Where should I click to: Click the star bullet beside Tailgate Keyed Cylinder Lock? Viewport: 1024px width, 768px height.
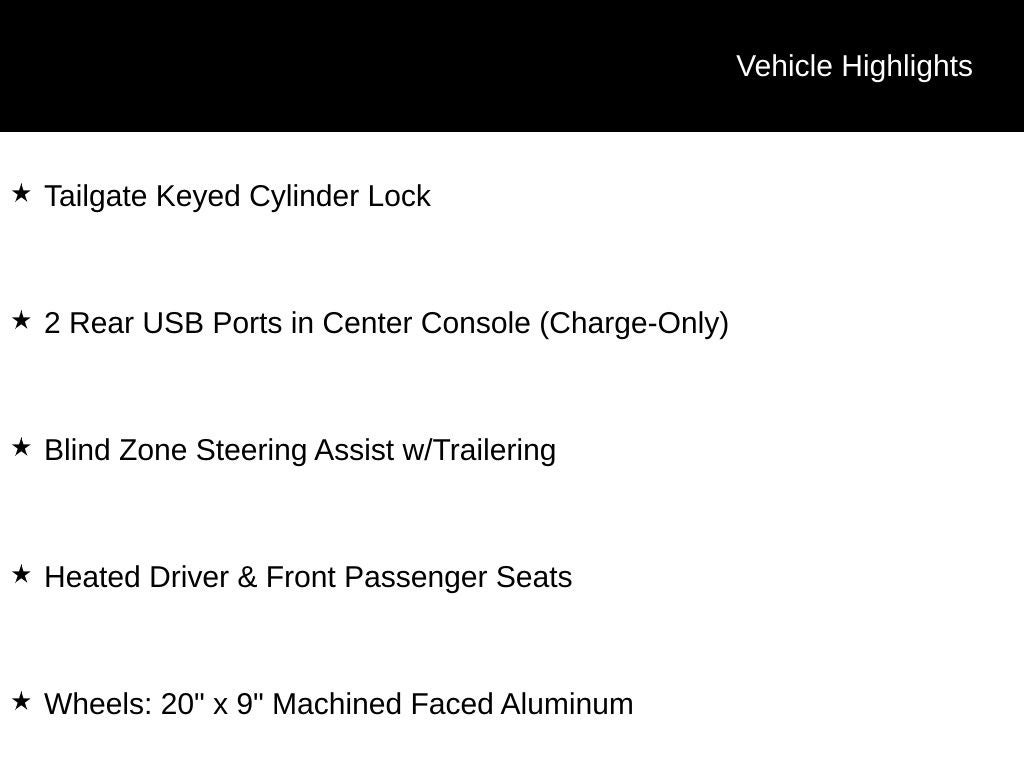pos(21,193)
